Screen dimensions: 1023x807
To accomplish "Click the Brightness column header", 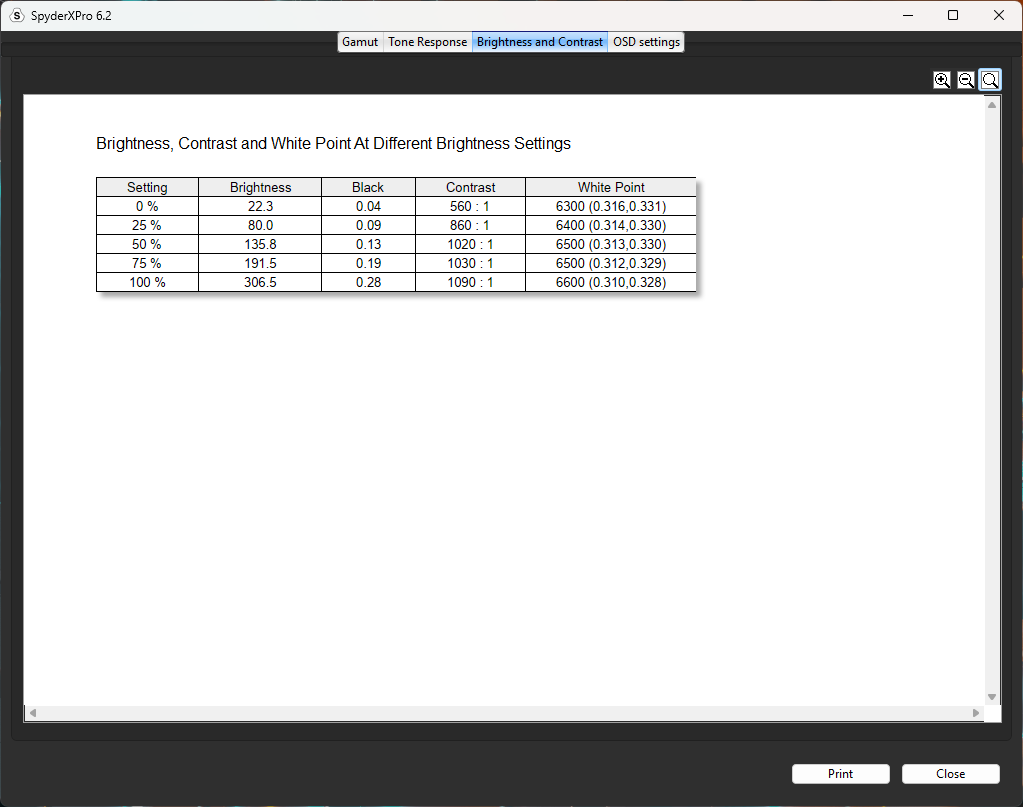I will [260, 187].
